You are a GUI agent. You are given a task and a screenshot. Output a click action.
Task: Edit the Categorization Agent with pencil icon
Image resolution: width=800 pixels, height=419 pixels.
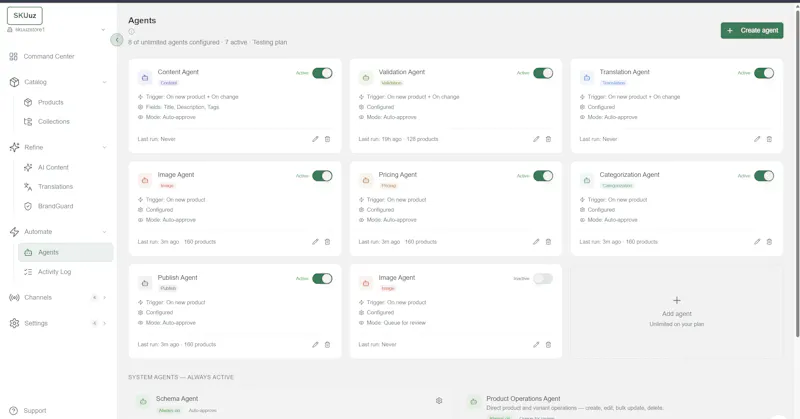tap(757, 241)
